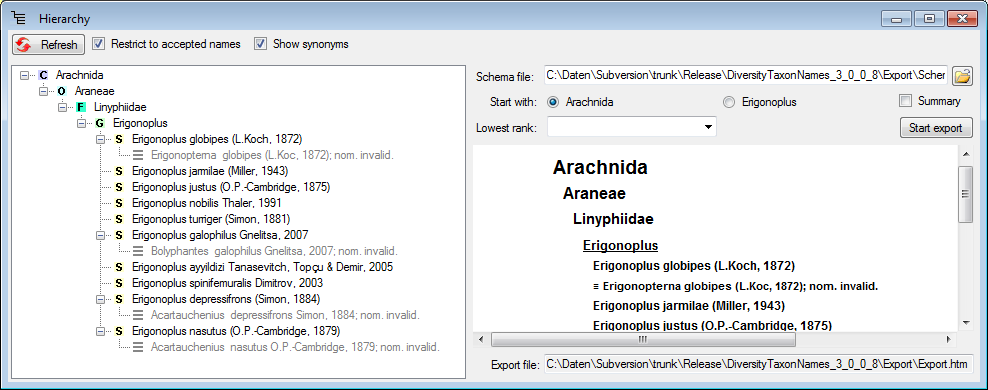Click synonym icon beside Acartauchenius depressifrons
This screenshot has height=390, width=988.
point(138,315)
